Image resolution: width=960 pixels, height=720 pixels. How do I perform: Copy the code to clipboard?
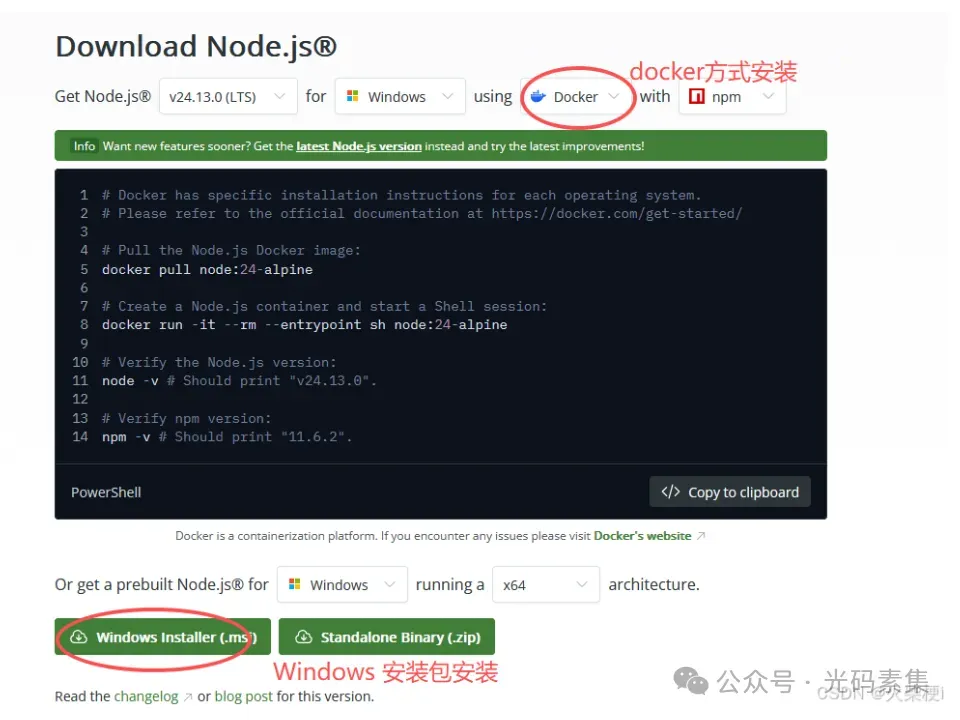[730, 492]
